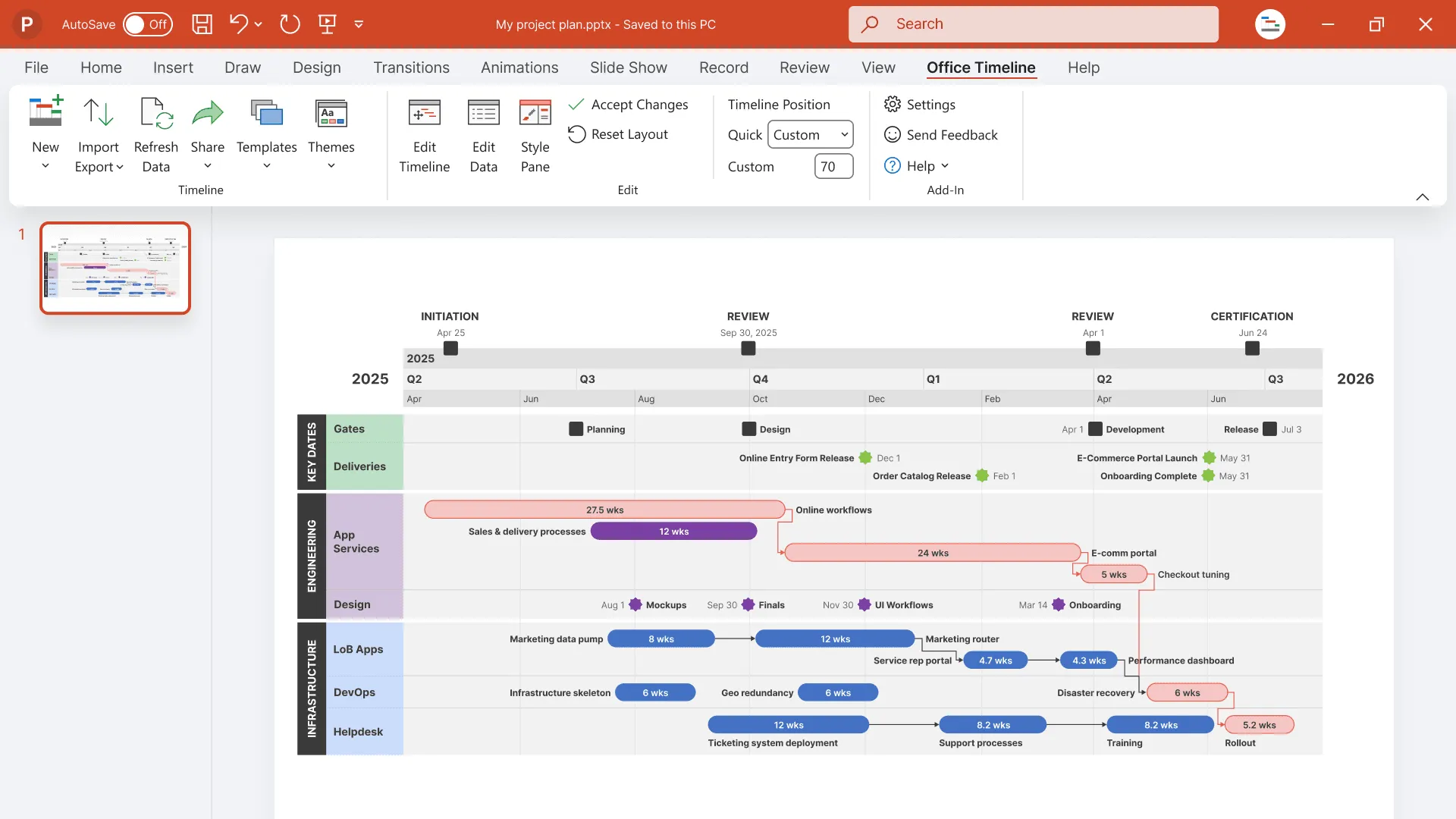The image size is (1456, 819).
Task: Open the Office Timeline tab
Action: pyautogui.click(x=981, y=67)
